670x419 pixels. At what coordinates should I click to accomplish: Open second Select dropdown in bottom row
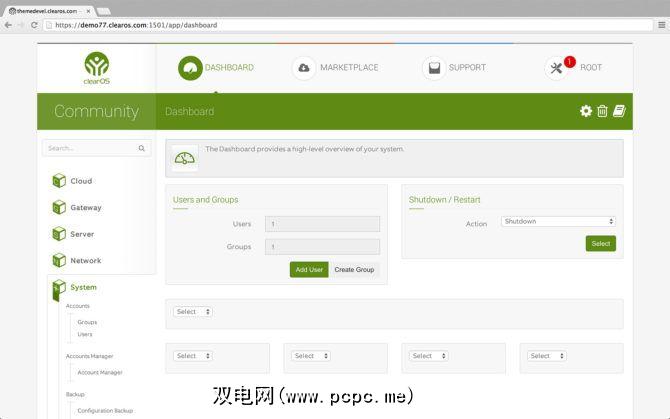coord(311,356)
